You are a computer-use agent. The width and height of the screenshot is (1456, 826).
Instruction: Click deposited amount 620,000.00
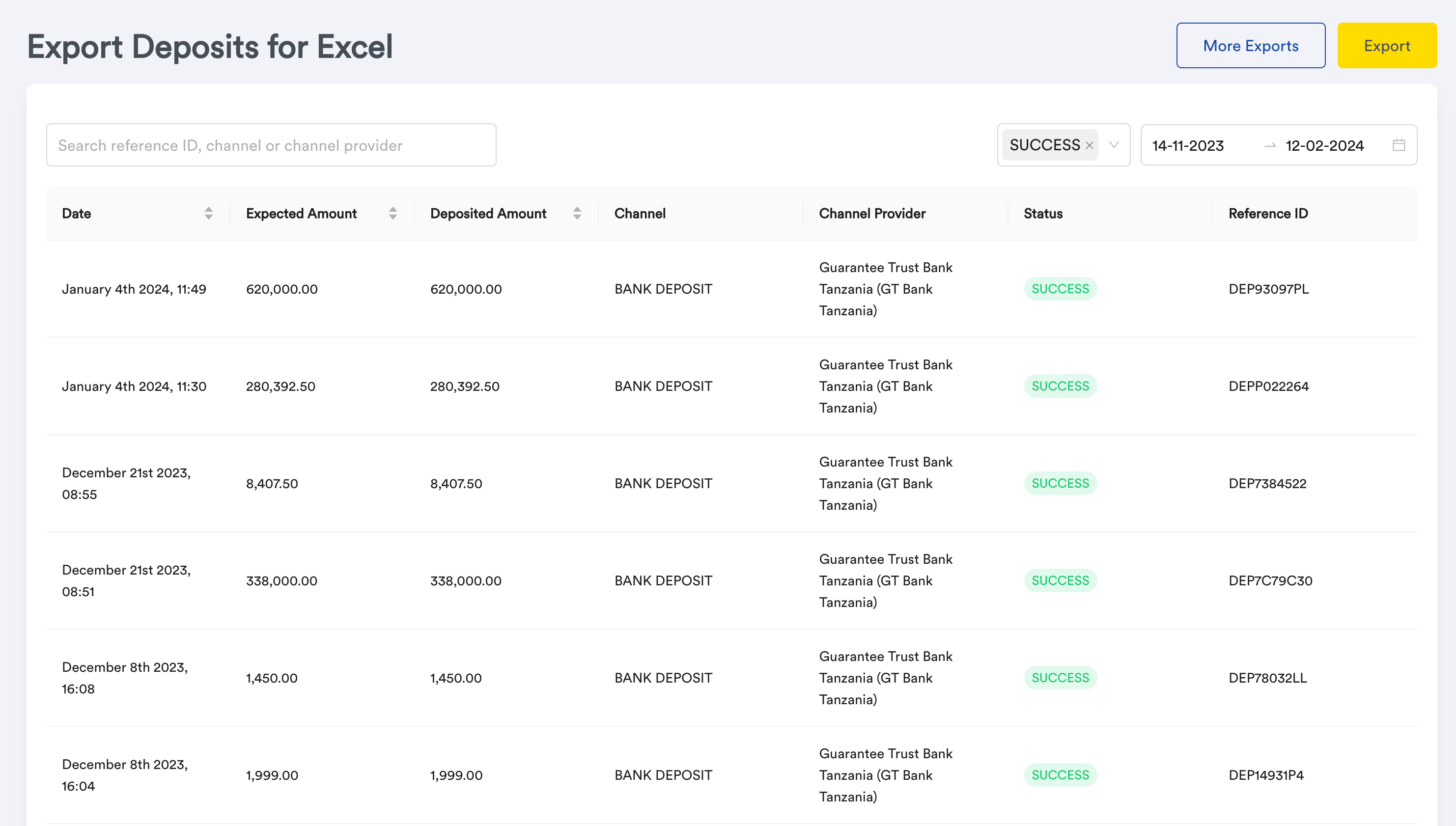pyautogui.click(x=466, y=289)
